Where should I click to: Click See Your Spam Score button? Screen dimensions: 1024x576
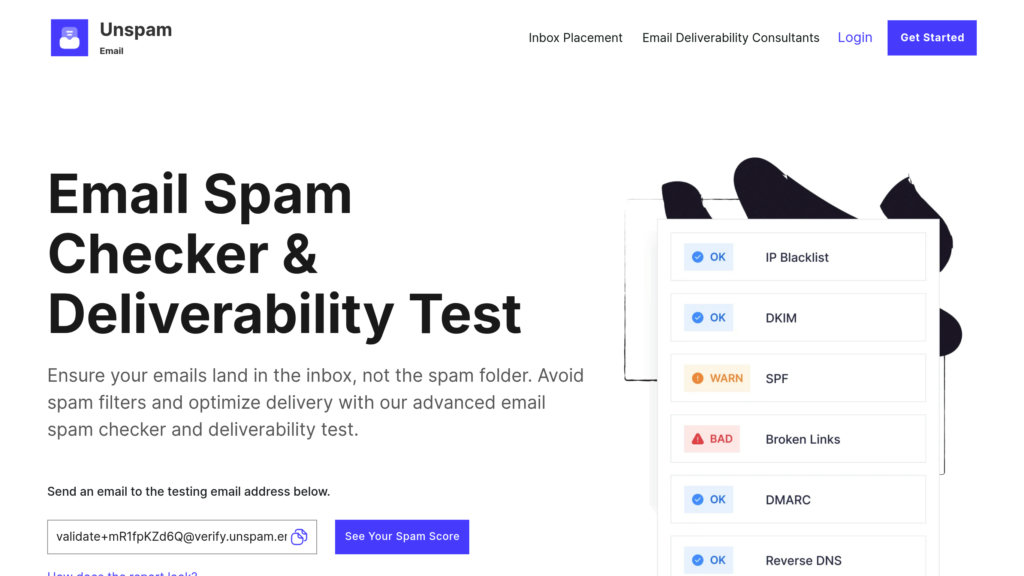(402, 537)
